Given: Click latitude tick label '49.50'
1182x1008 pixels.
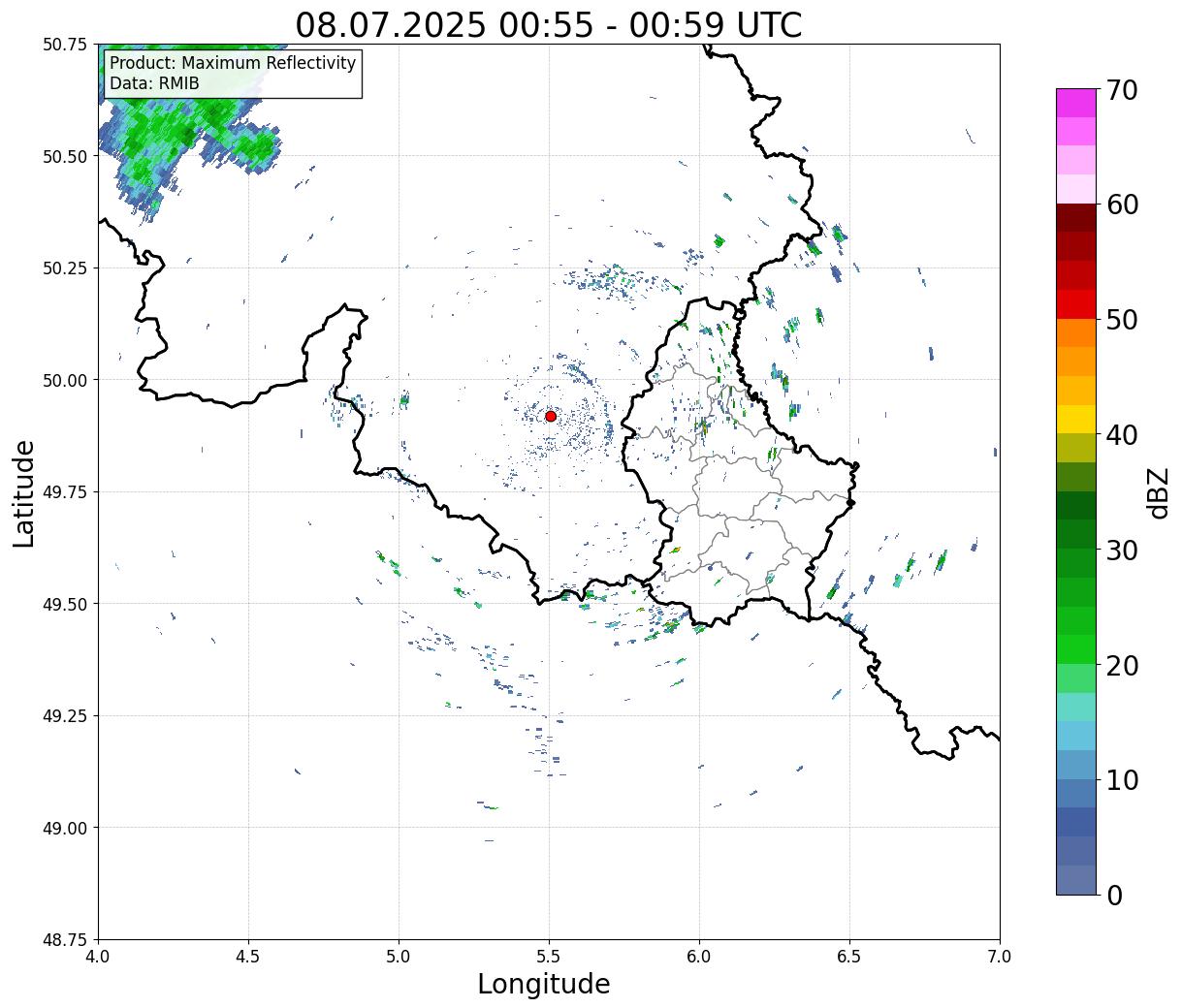Looking at the screenshot, I should 65,604.
